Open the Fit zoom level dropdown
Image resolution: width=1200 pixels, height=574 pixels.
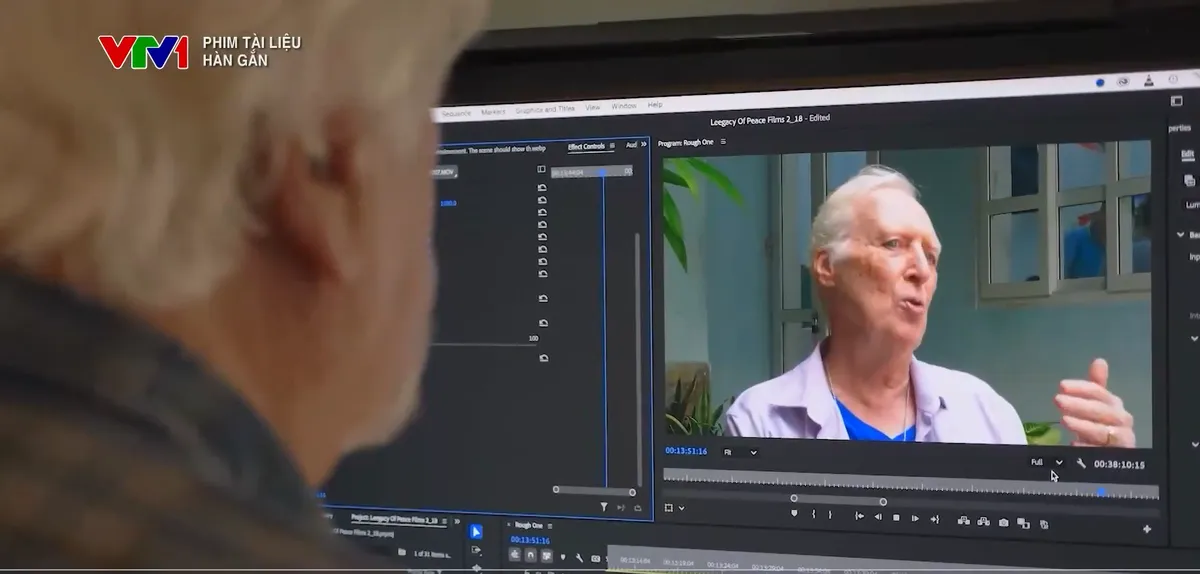tap(741, 452)
